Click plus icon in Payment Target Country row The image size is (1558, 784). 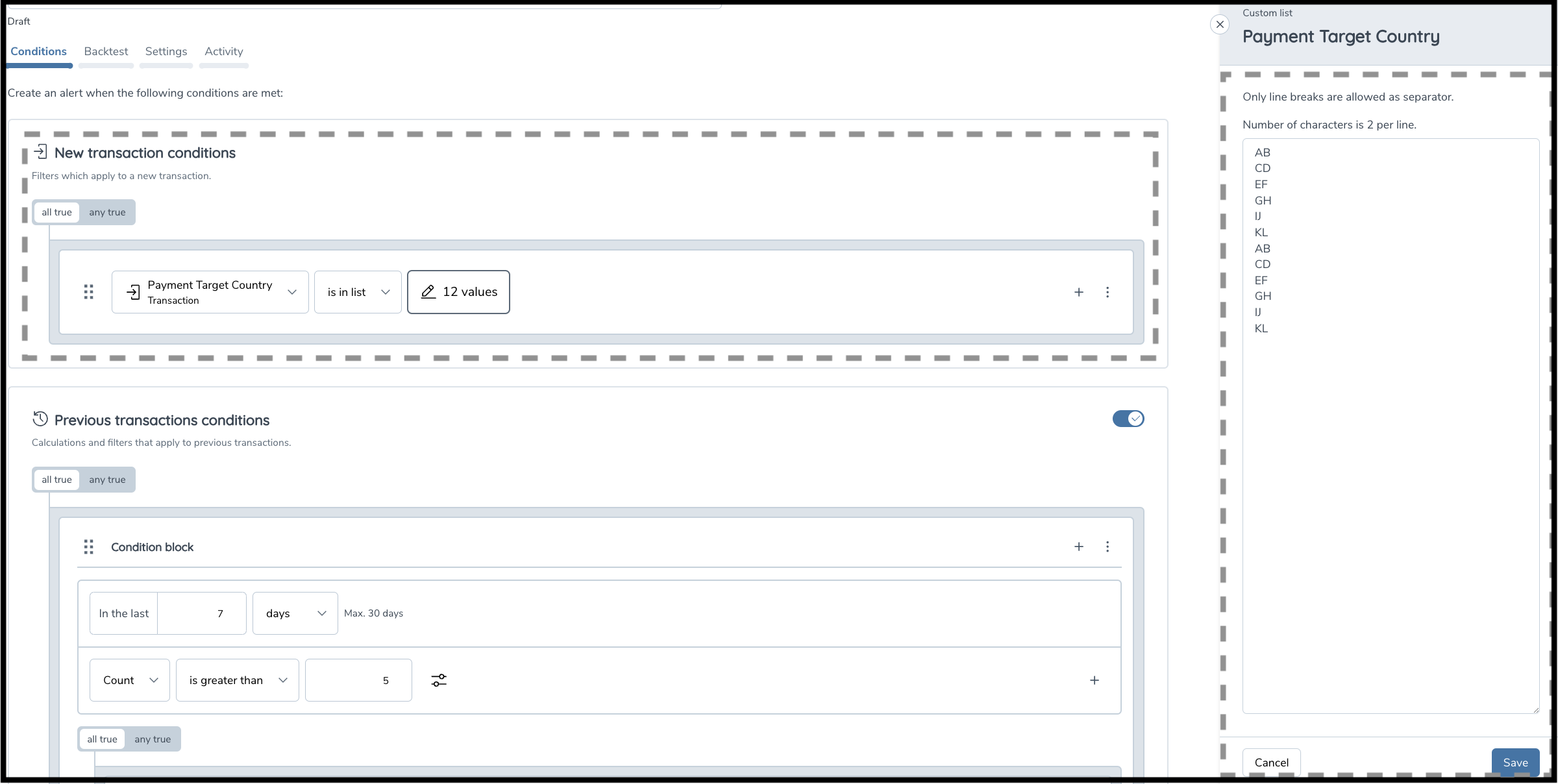(x=1079, y=292)
